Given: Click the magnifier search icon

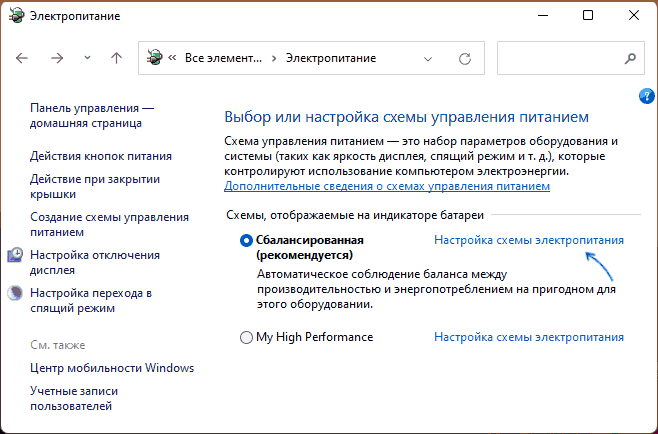Looking at the screenshot, I should 630,58.
